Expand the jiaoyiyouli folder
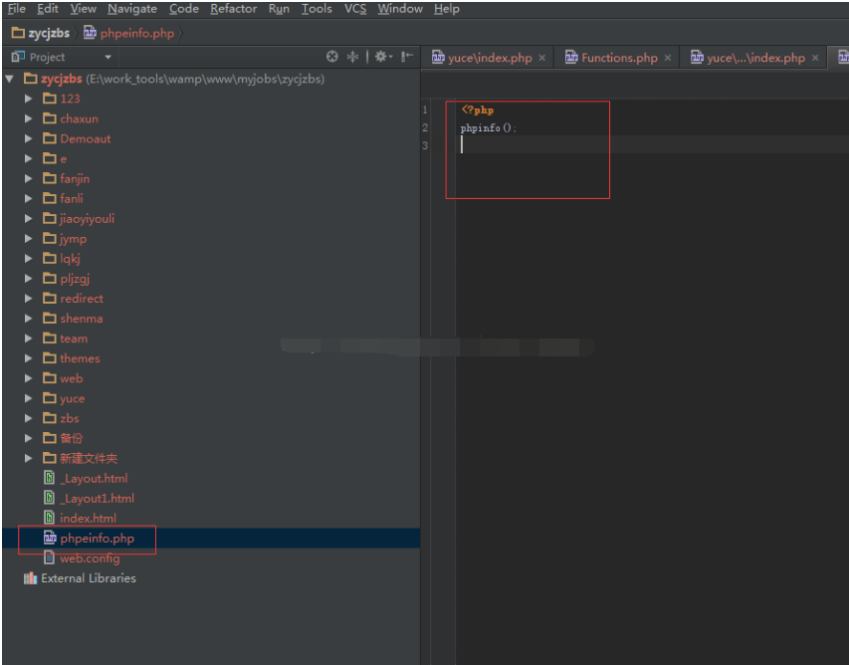This screenshot has height=665, width=849. tap(28, 219)
